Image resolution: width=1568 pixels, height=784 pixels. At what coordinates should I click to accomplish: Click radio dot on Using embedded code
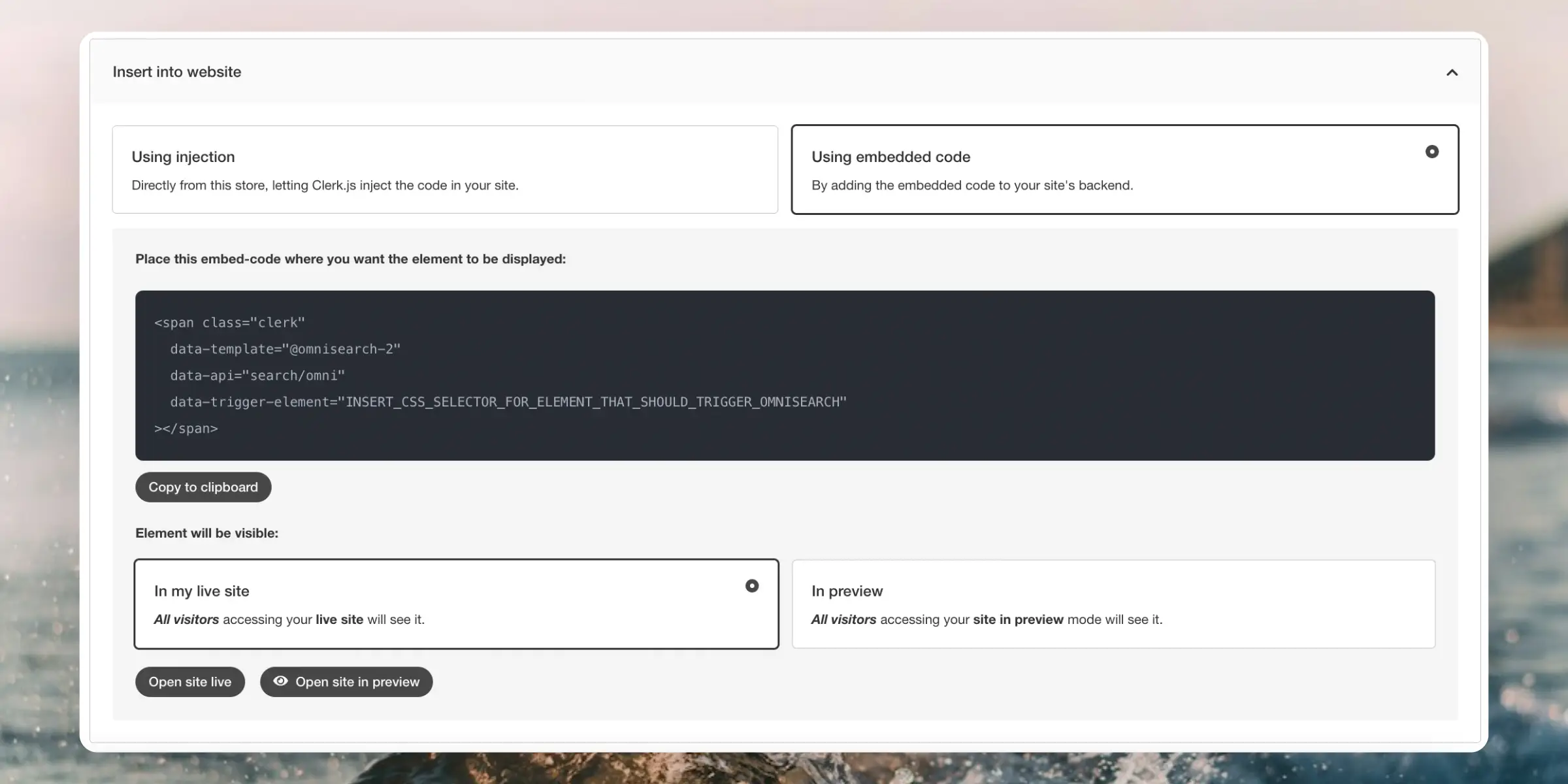[x=1431, y=152]
